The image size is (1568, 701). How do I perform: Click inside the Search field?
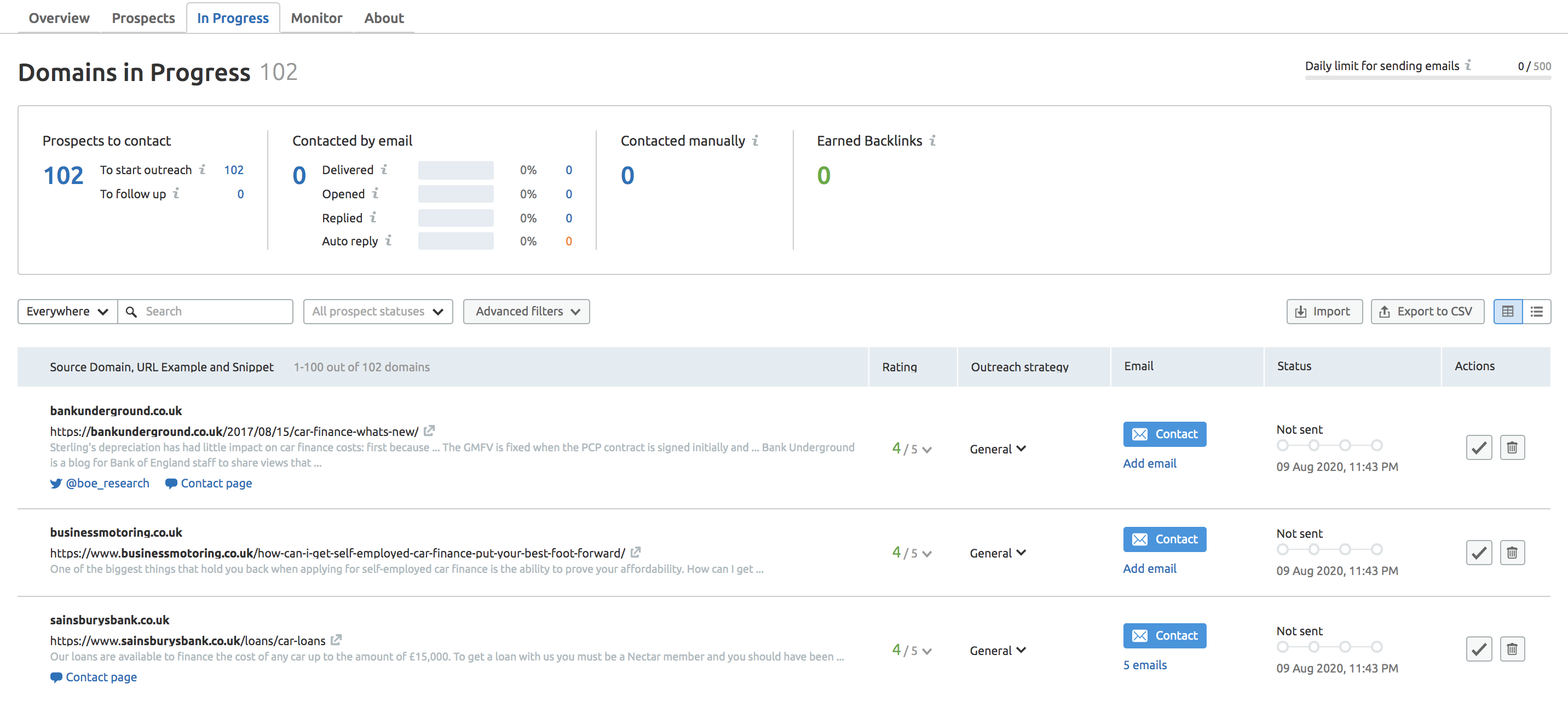(x=207, y=311)
